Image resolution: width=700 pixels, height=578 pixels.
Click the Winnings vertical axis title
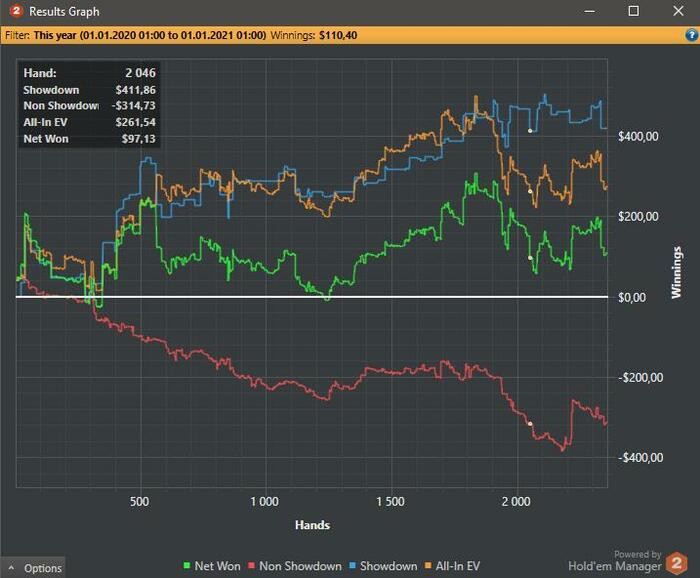(676, 273)
